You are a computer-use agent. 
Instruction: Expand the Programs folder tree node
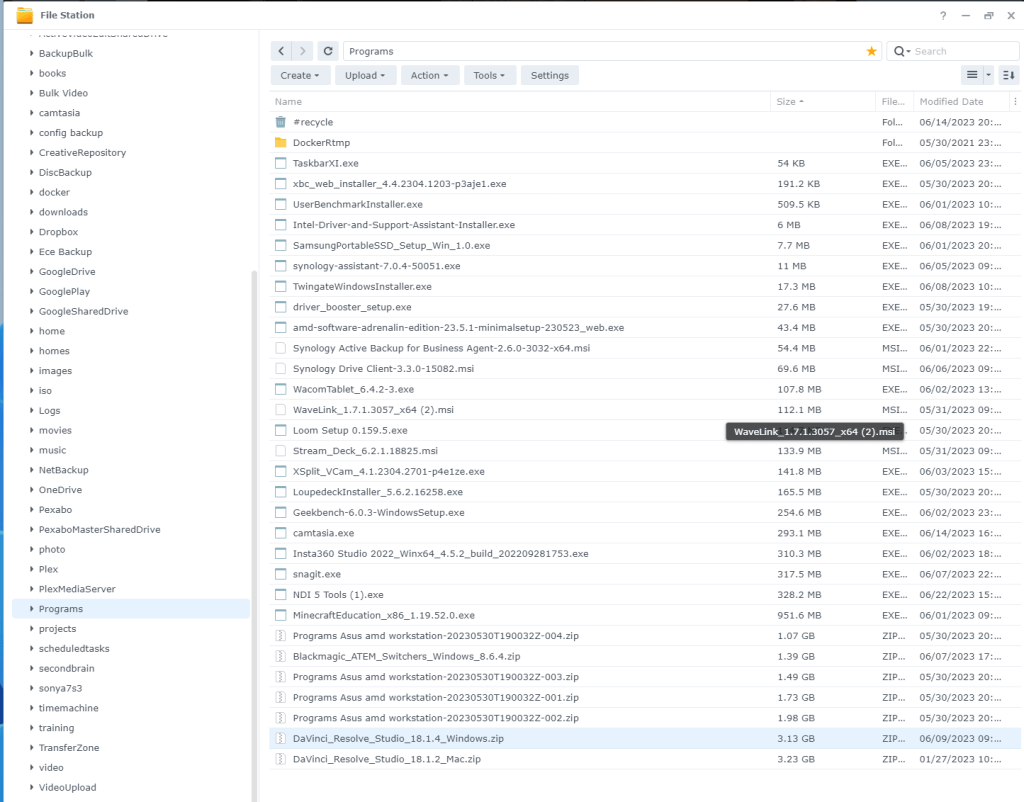tap(31, 609)
